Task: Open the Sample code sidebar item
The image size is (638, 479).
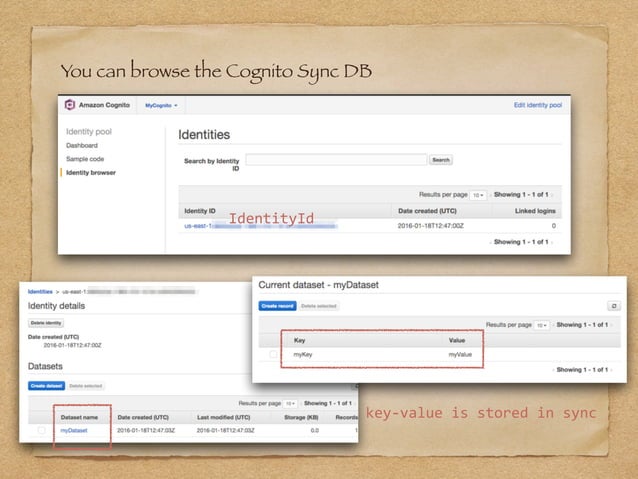Action: click(x=85, y=159)
